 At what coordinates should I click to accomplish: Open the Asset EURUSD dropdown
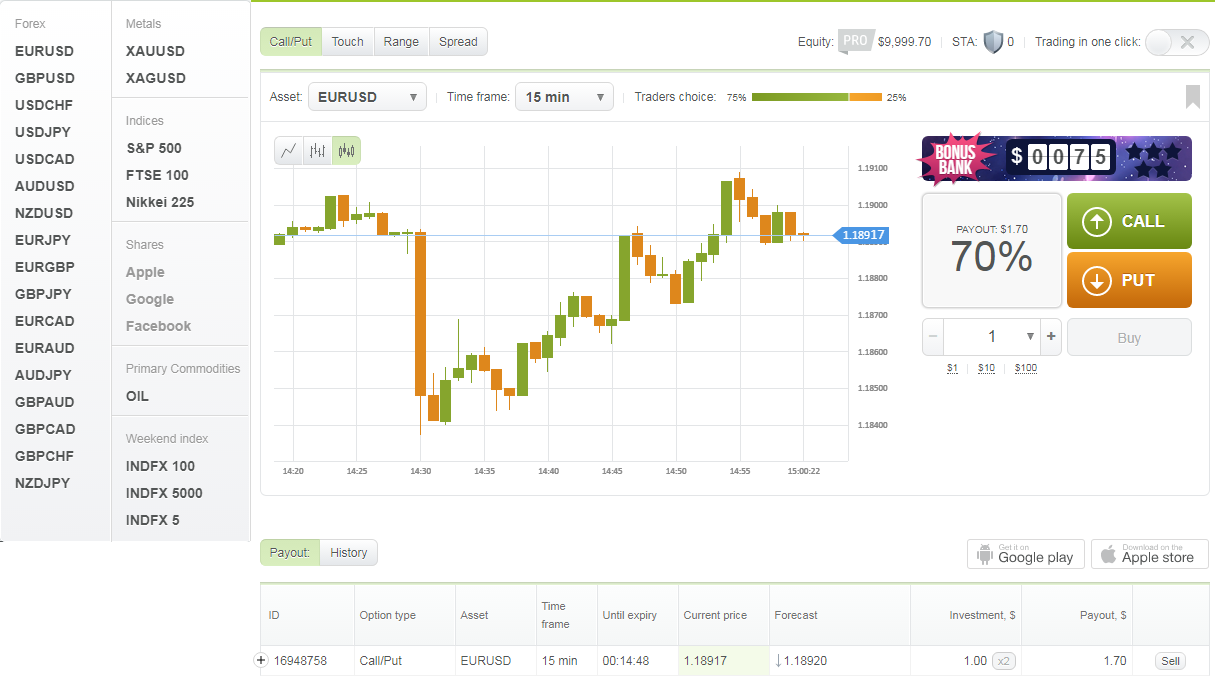pyautogui.click(x=367, y=97)
